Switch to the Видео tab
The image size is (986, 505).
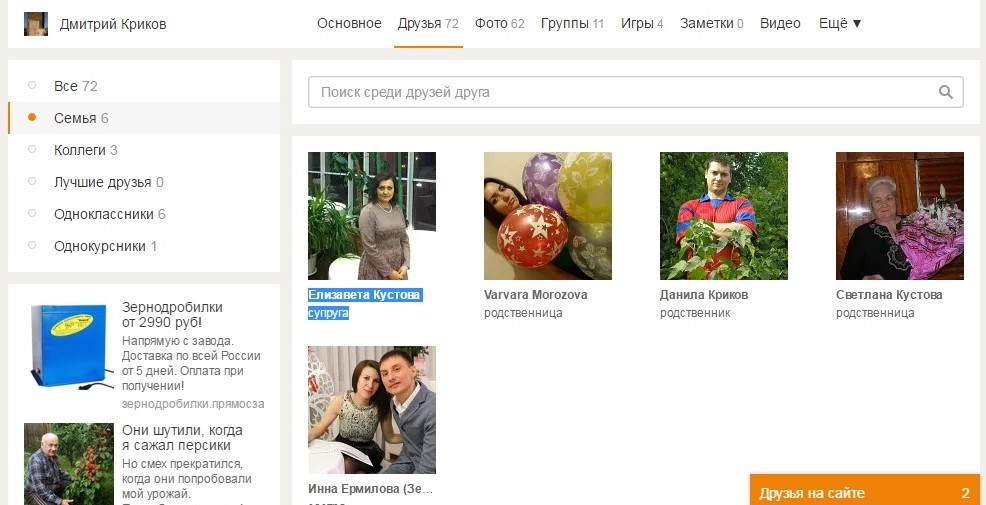[x=780, y=24]
